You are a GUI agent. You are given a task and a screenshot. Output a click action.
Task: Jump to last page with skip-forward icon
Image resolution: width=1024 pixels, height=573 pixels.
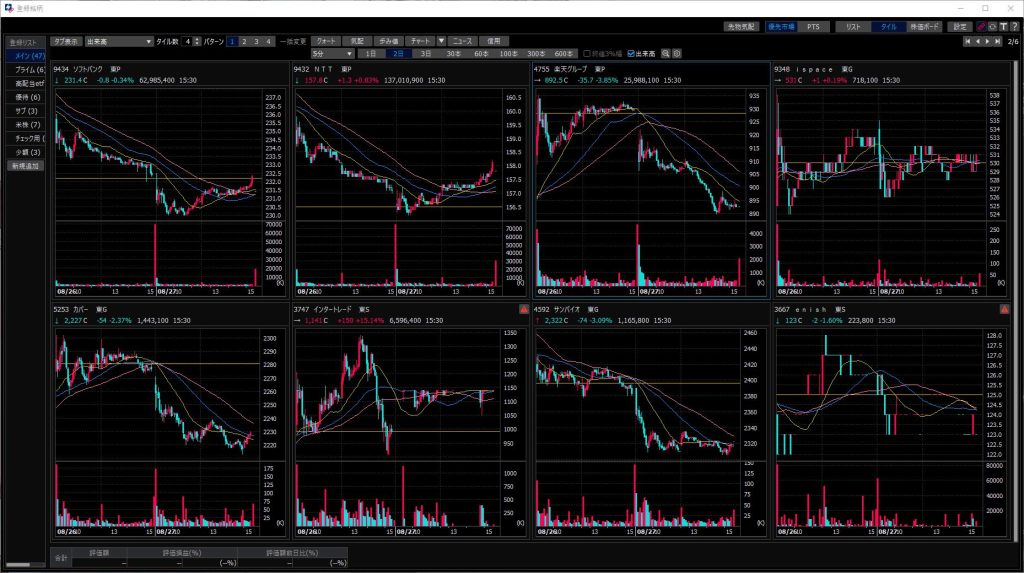[997, 42]
